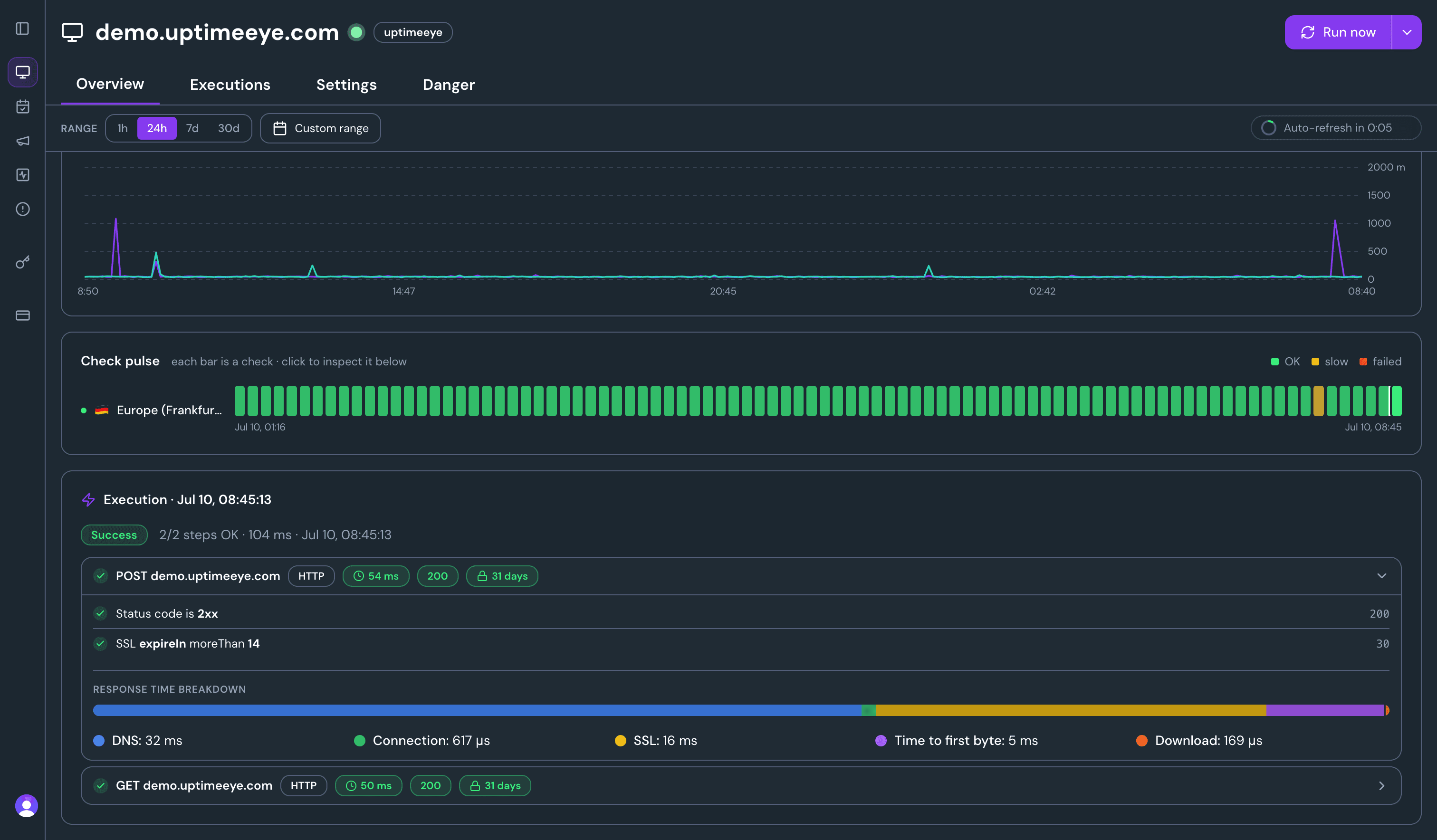Click the 50 ms clock badge

point(368,785)
